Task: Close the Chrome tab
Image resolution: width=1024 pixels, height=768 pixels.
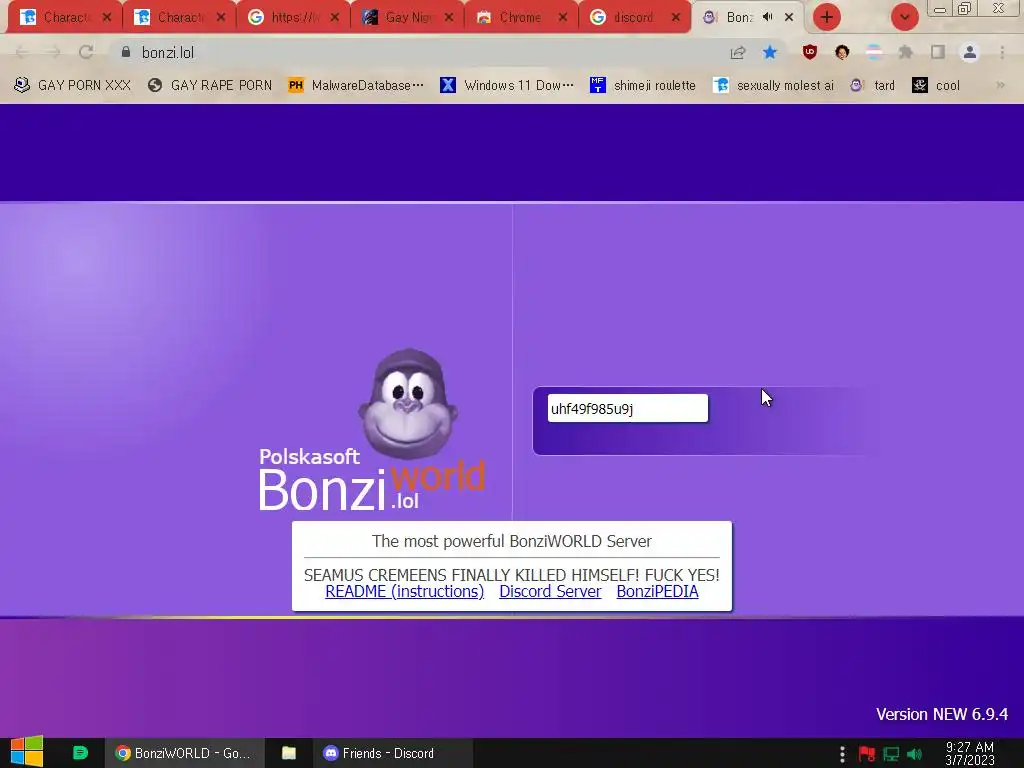Action: 562,17
